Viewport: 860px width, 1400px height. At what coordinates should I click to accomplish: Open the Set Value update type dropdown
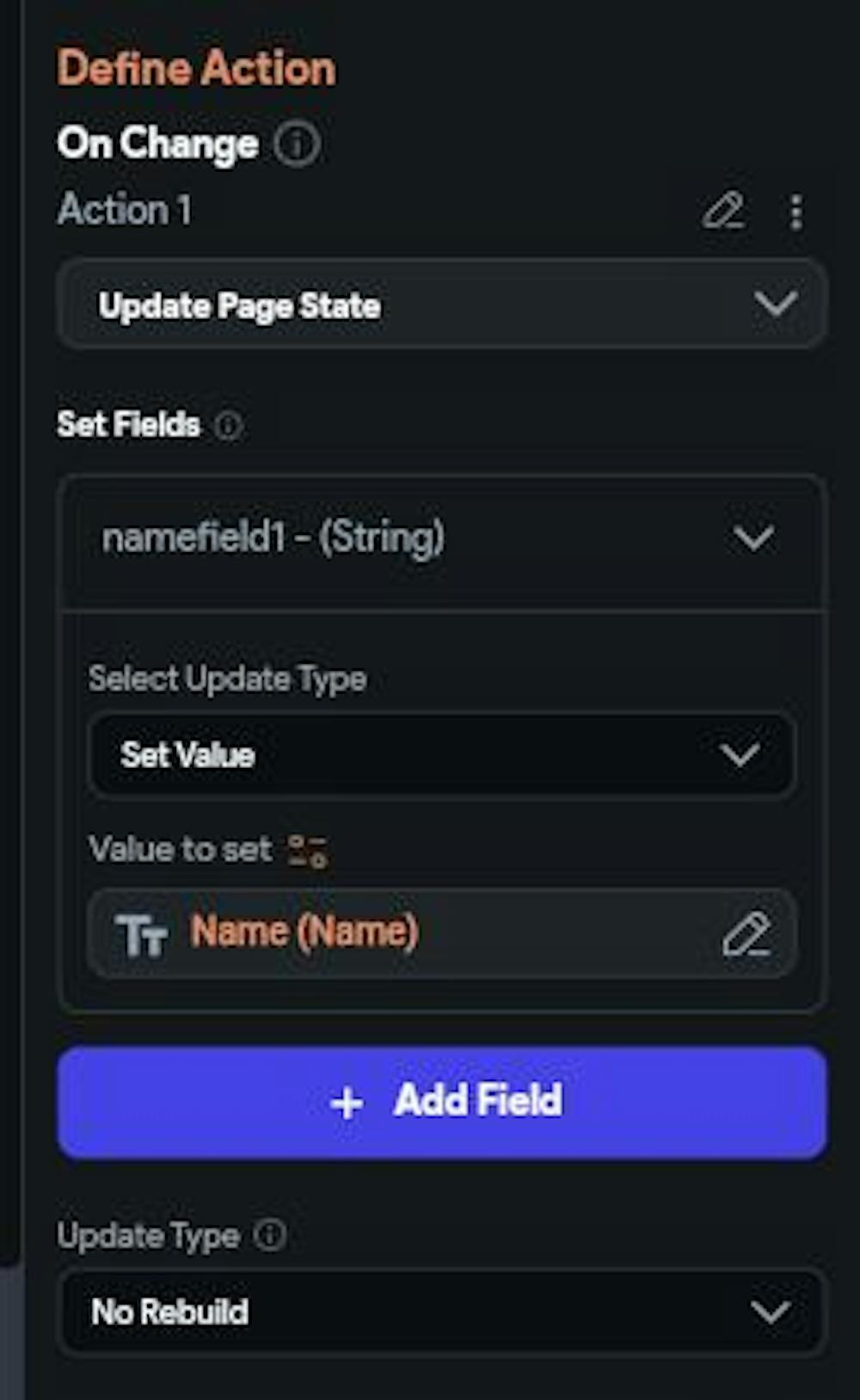(442, 755)
